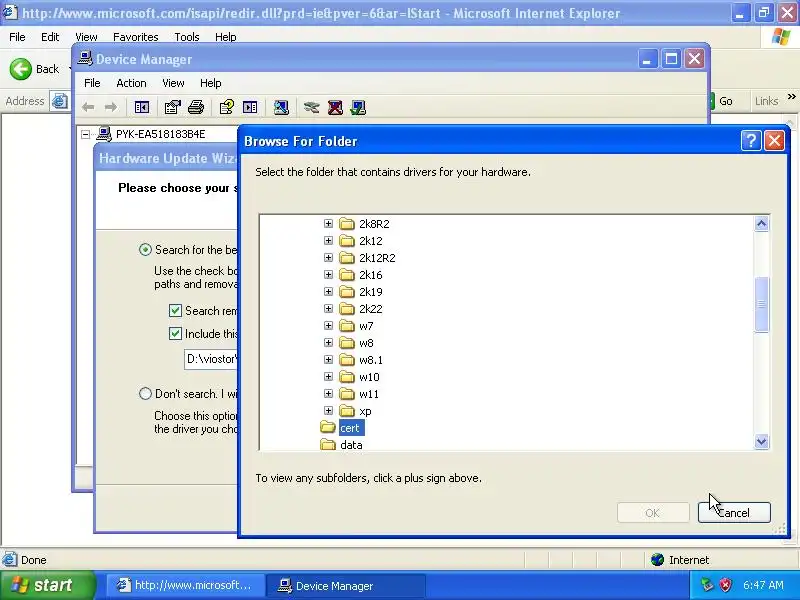
Task: Expand the 2k16 folder
Action: [x=328, y=274]
